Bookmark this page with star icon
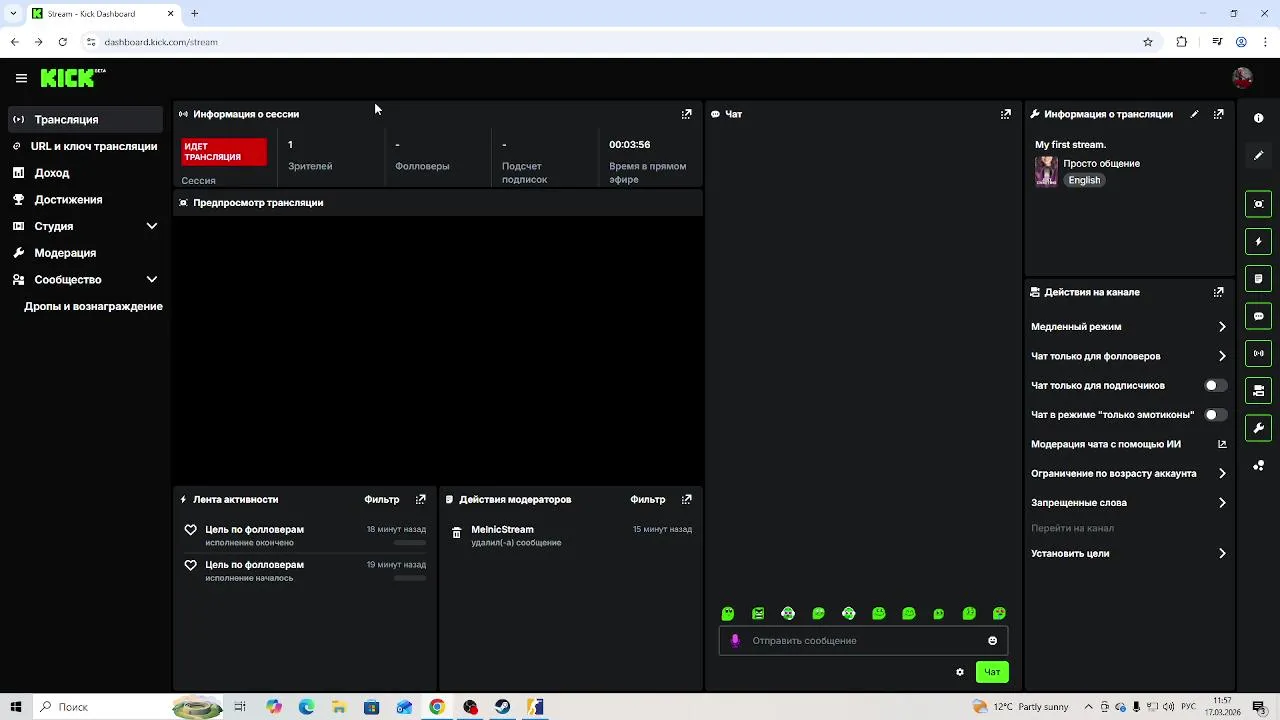The image size is (1280, 720). (1148, 42)
